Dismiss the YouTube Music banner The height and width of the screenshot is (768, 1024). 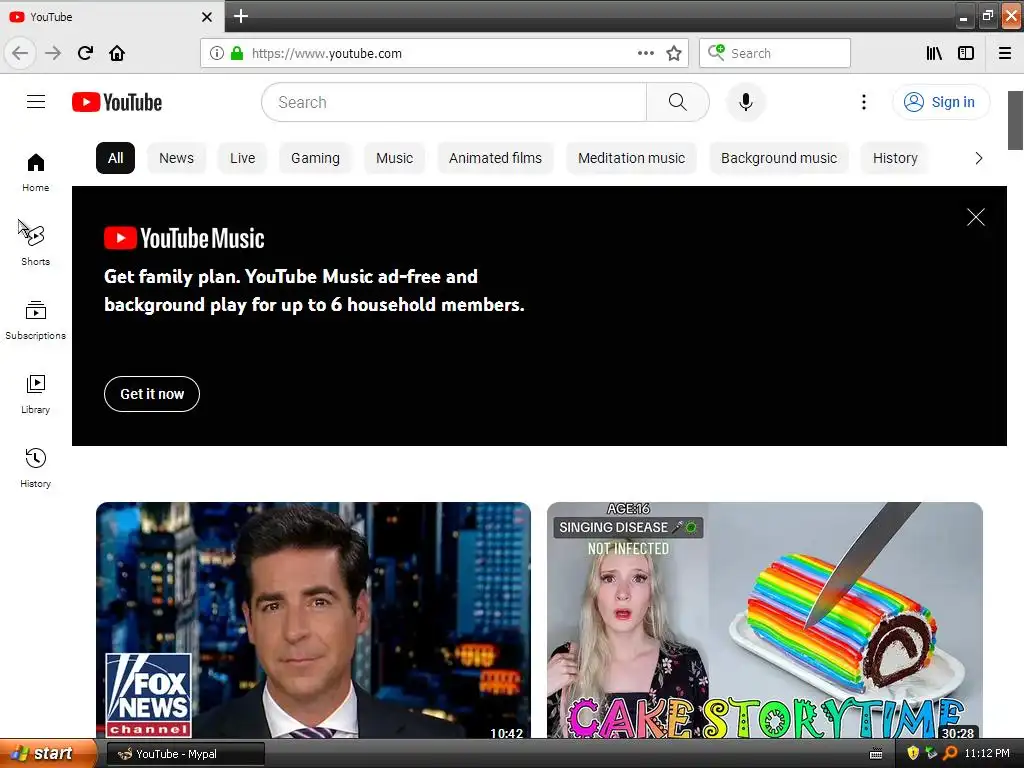976,217
